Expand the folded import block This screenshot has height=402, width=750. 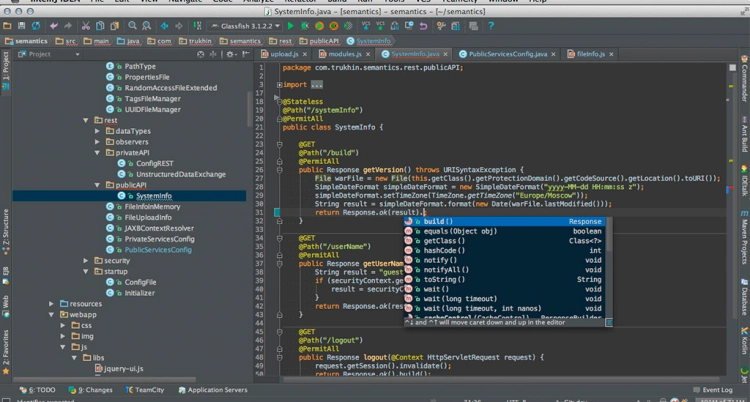279,85
